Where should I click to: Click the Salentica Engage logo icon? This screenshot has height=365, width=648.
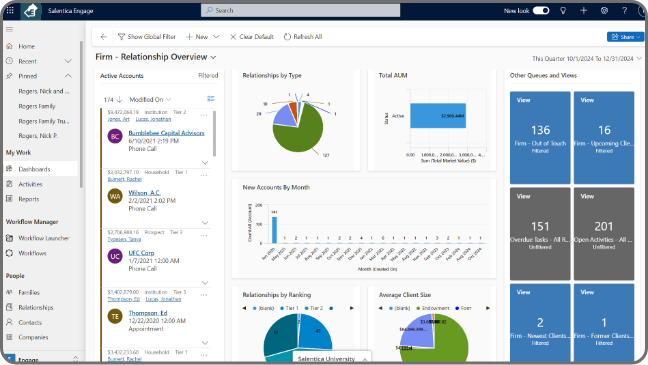point(31,11)
